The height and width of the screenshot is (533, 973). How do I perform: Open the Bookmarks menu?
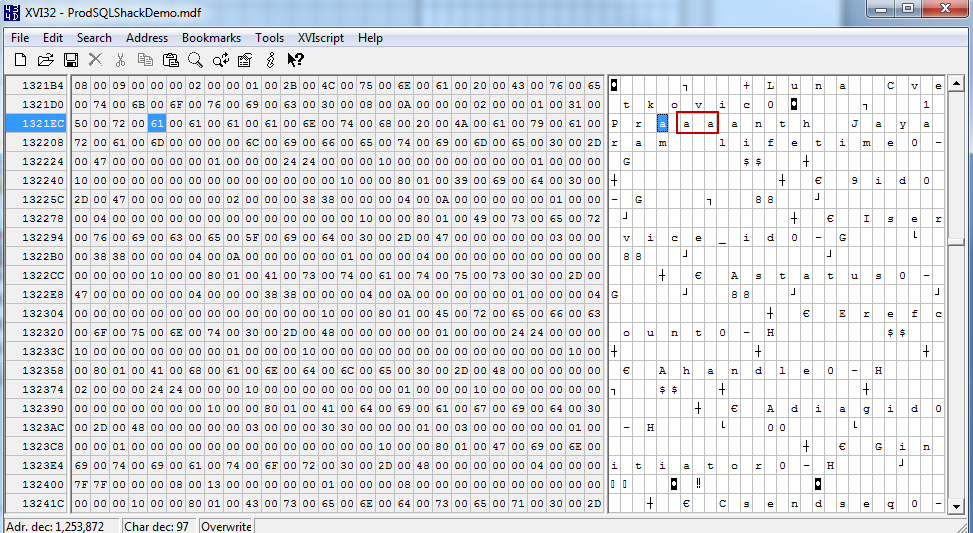(x=211, y=38)
